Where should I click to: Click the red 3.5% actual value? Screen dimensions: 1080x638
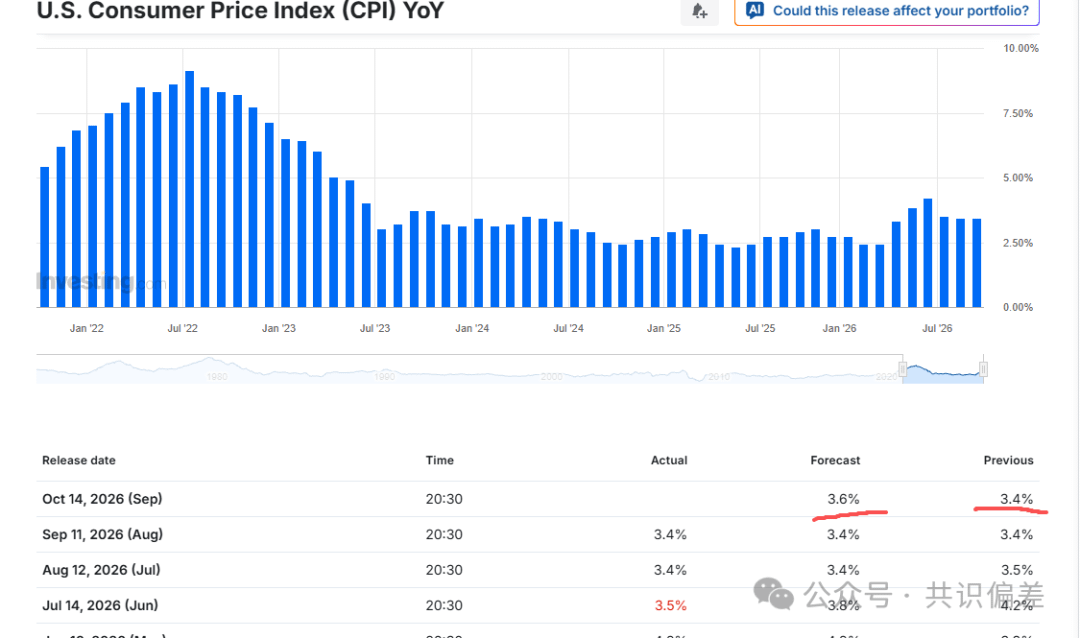(670, 606)
